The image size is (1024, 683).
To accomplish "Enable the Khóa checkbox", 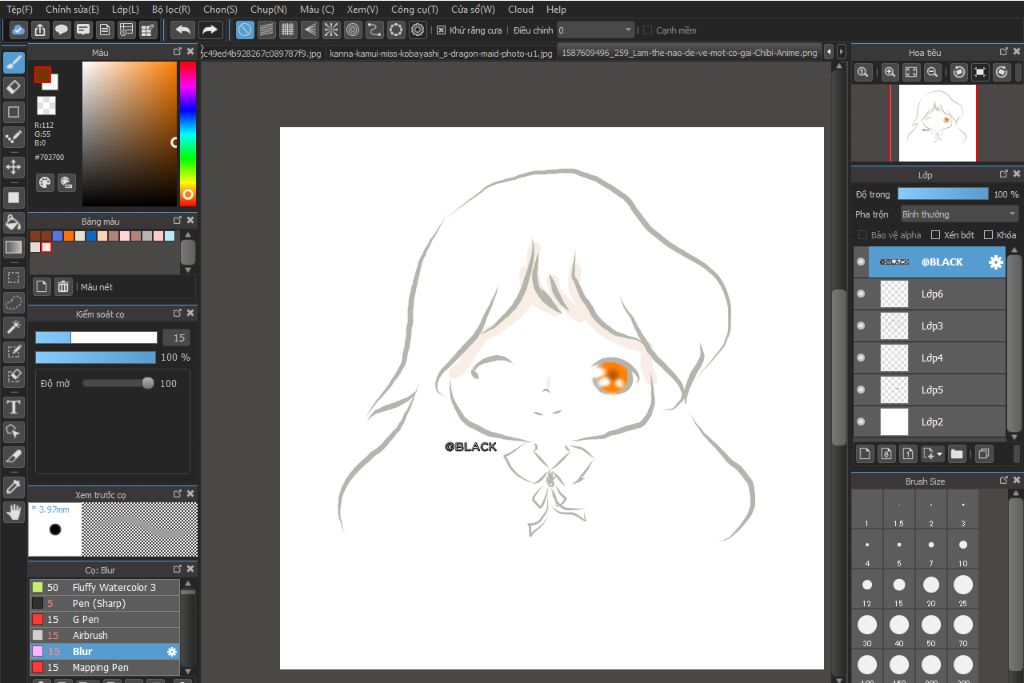I will point(988,235).
